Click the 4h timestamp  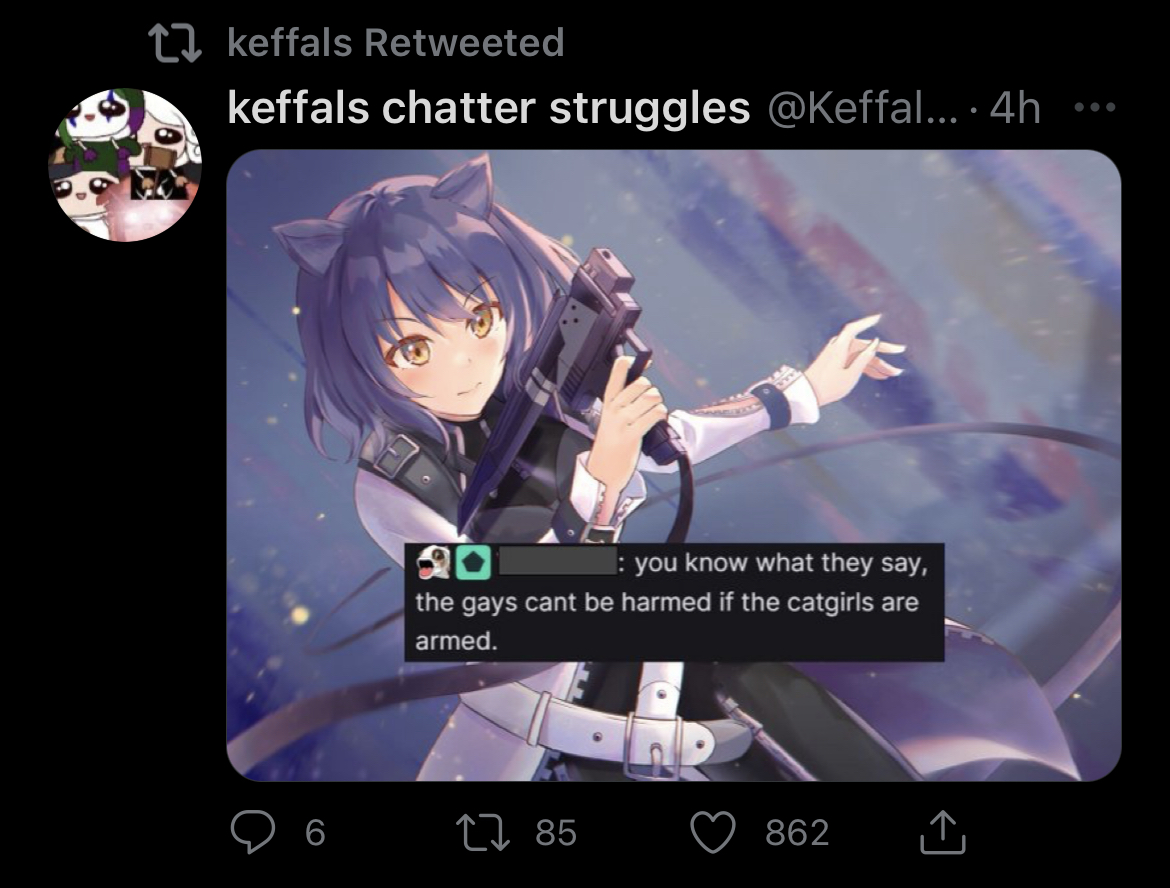click(1015, 108)
